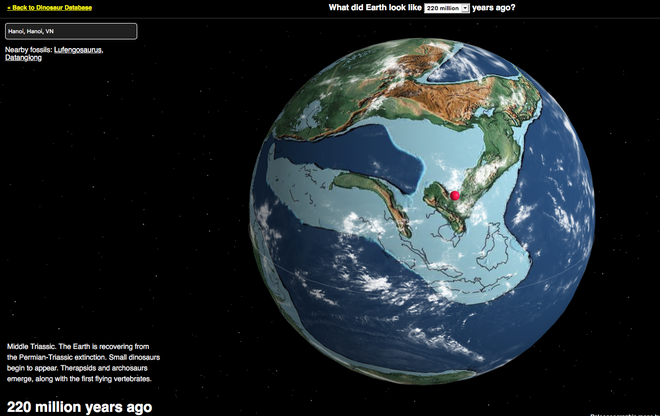Open the Datanglong fossil link
This screenshot has height=416, width=660.
25,58
